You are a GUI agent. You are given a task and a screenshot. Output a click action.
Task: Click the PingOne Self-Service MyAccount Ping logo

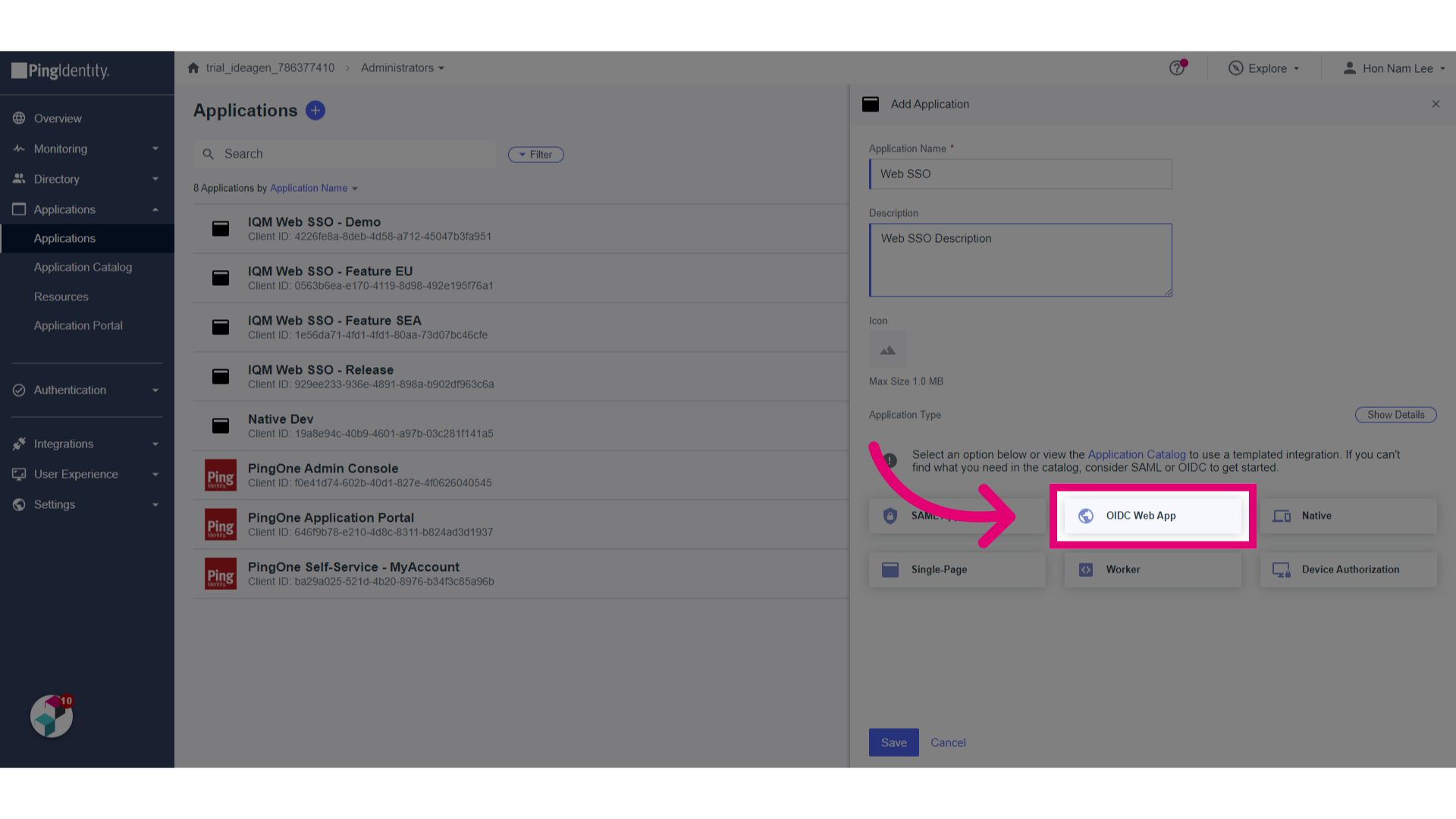click(221, 574)
